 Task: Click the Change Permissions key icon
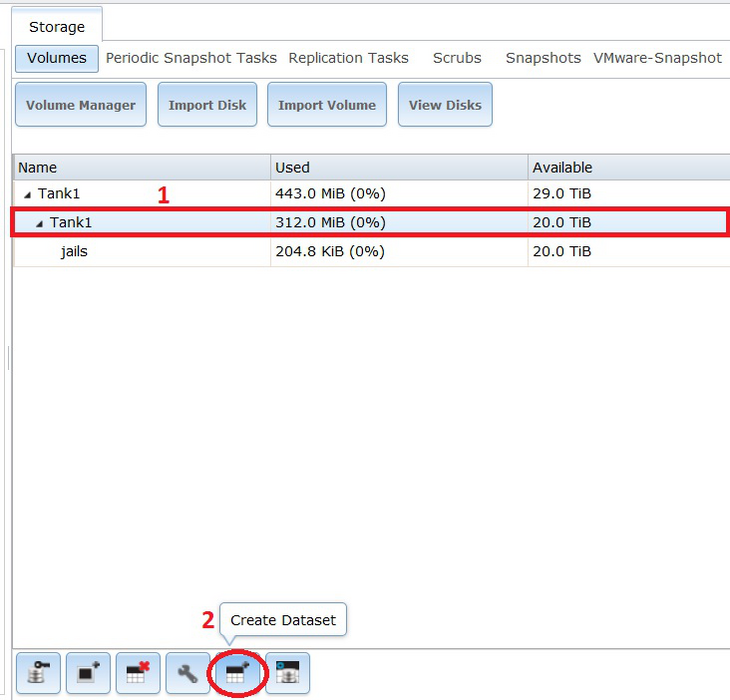click(x=38, y=673)
